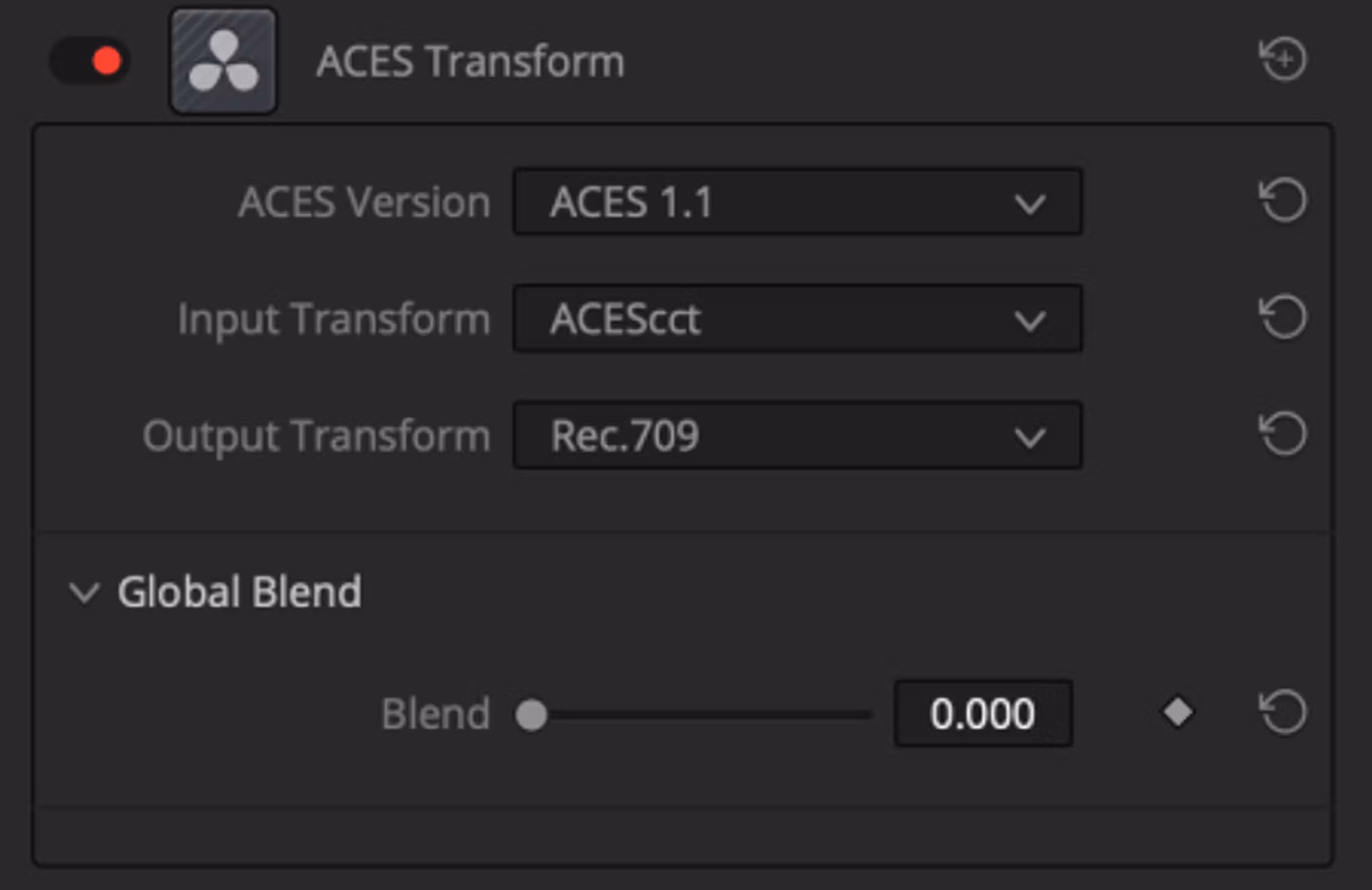Reset the Input Transform parameter

pos(1283,317)
